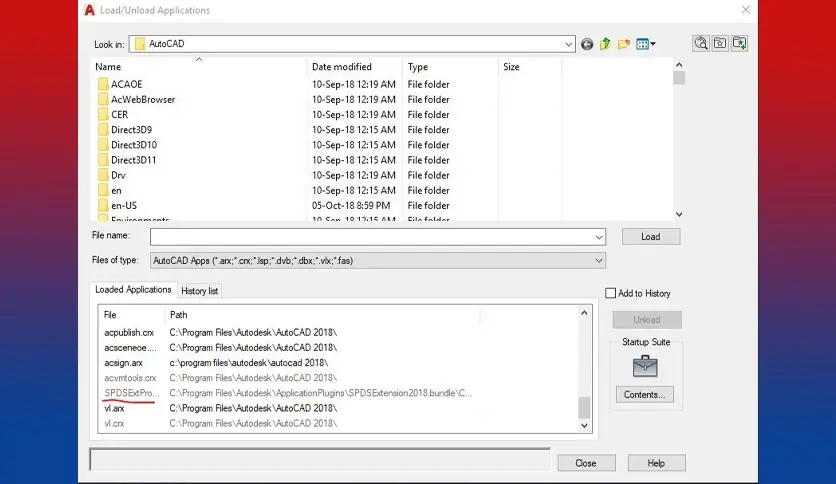
Task: Select acsign.arx in loaded applications
Action: point(124,363)
